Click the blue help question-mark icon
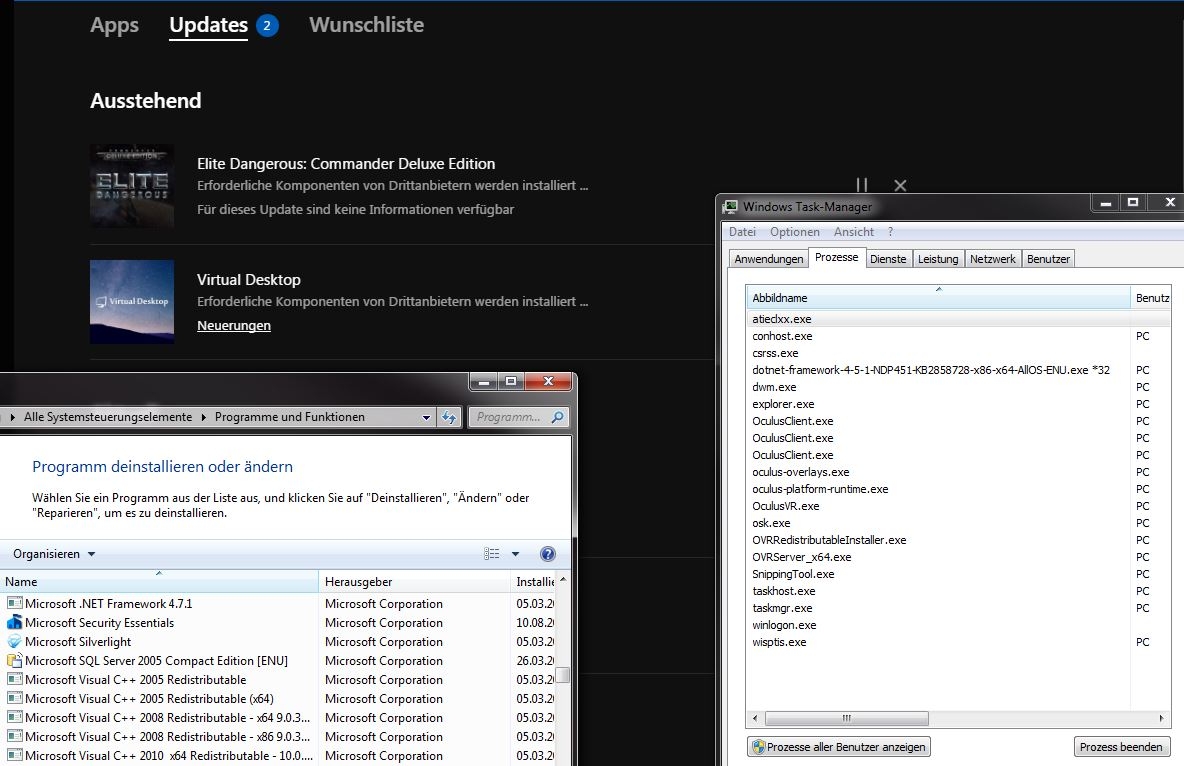 pyautogui.click(x=548, y=554)
